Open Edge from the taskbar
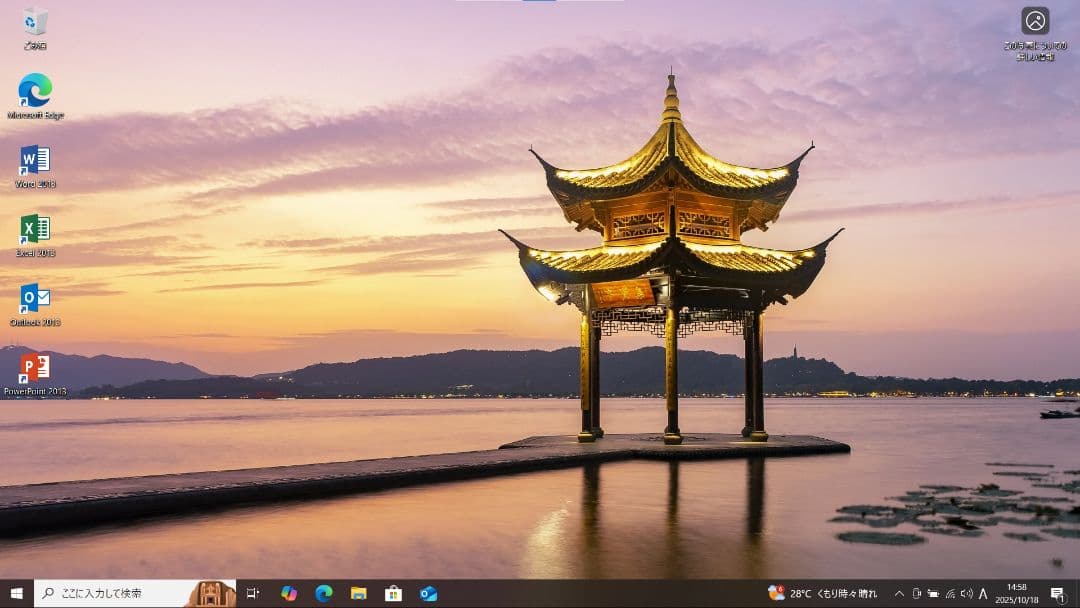The width and height of the screenshot is (1080, 608). pos(322,593)
